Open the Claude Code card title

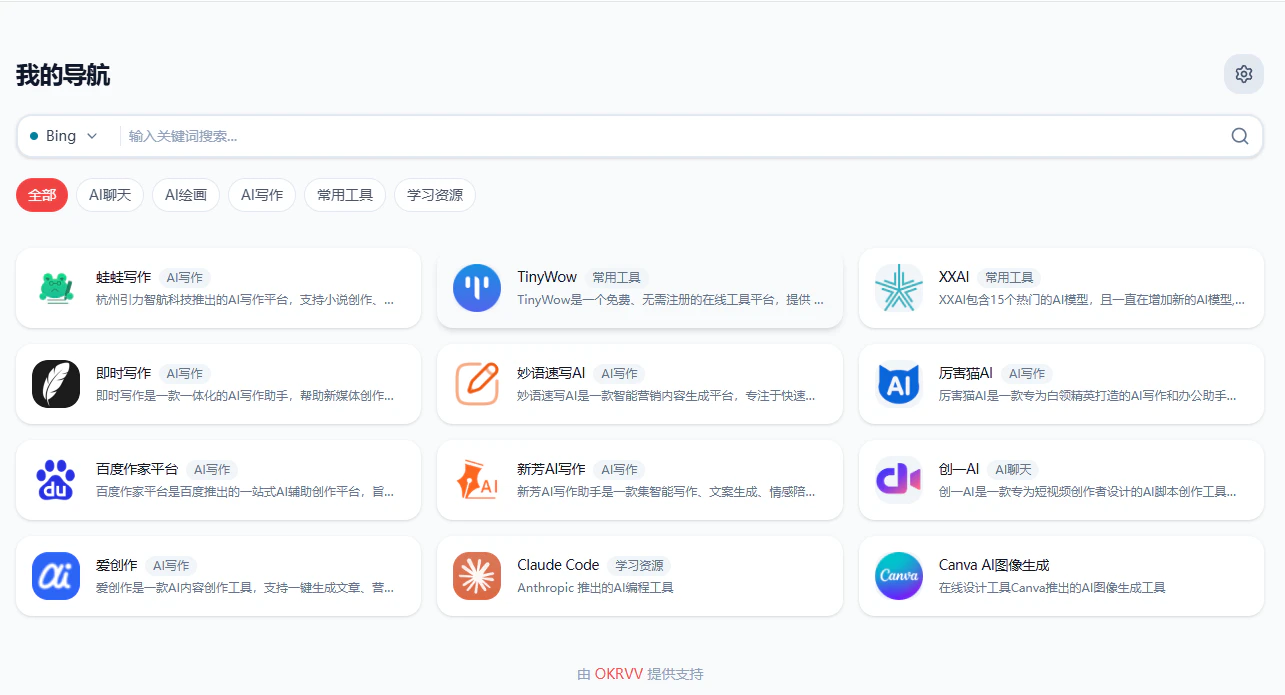pos(558,565)
